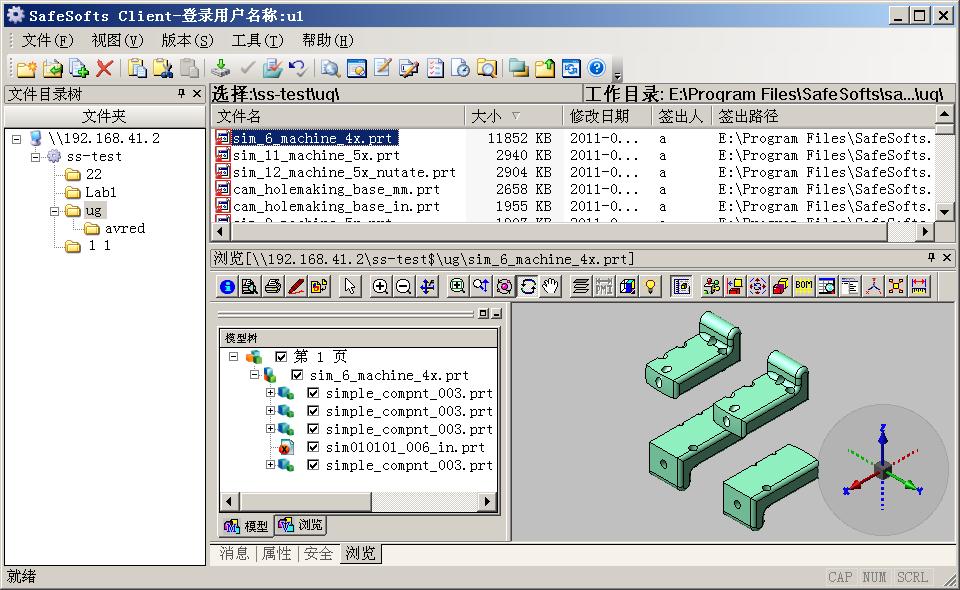
Task: Click the zoom out magnifier icon
Action: click(403, 286)
